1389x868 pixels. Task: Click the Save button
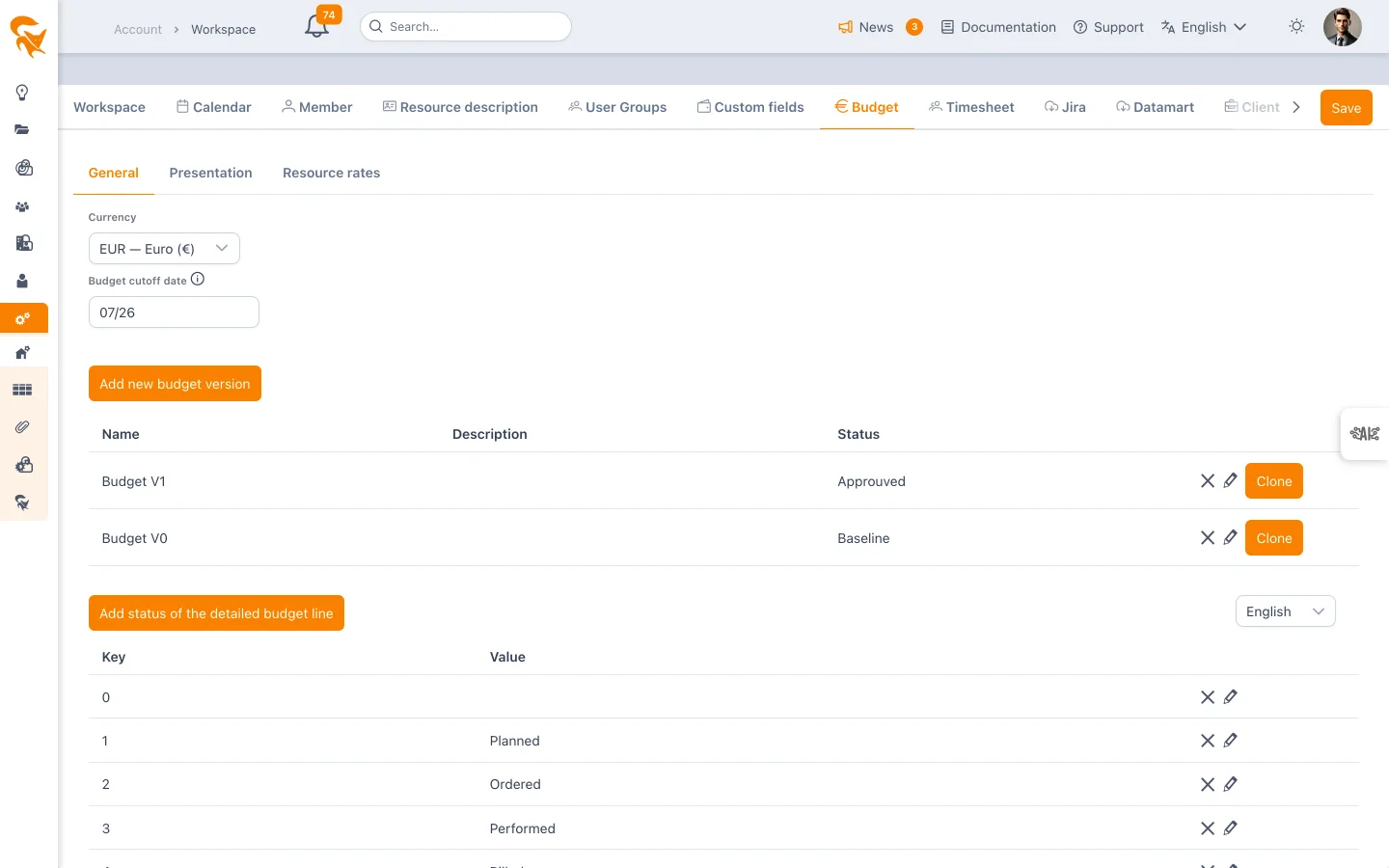[x=1346, y=108]
